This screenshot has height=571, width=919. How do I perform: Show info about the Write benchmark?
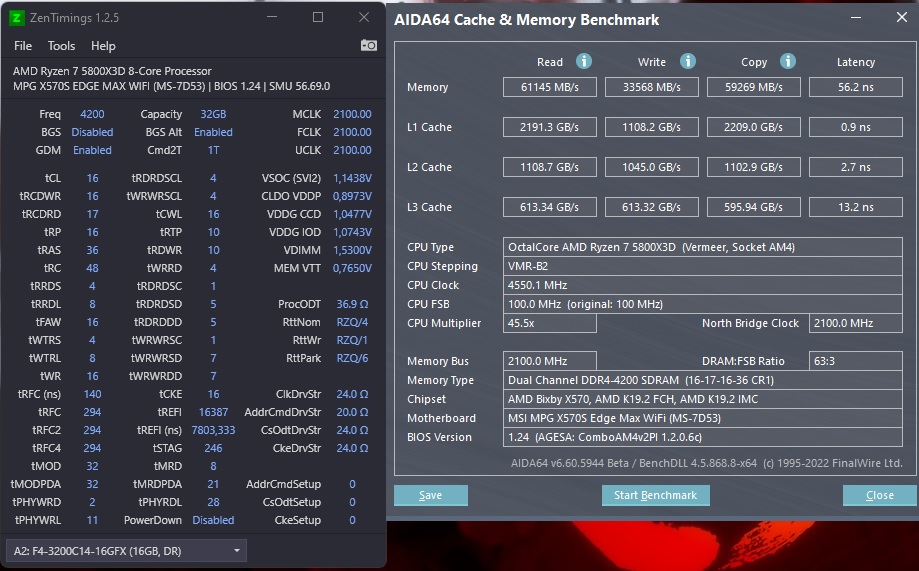[x=687, y=61]
